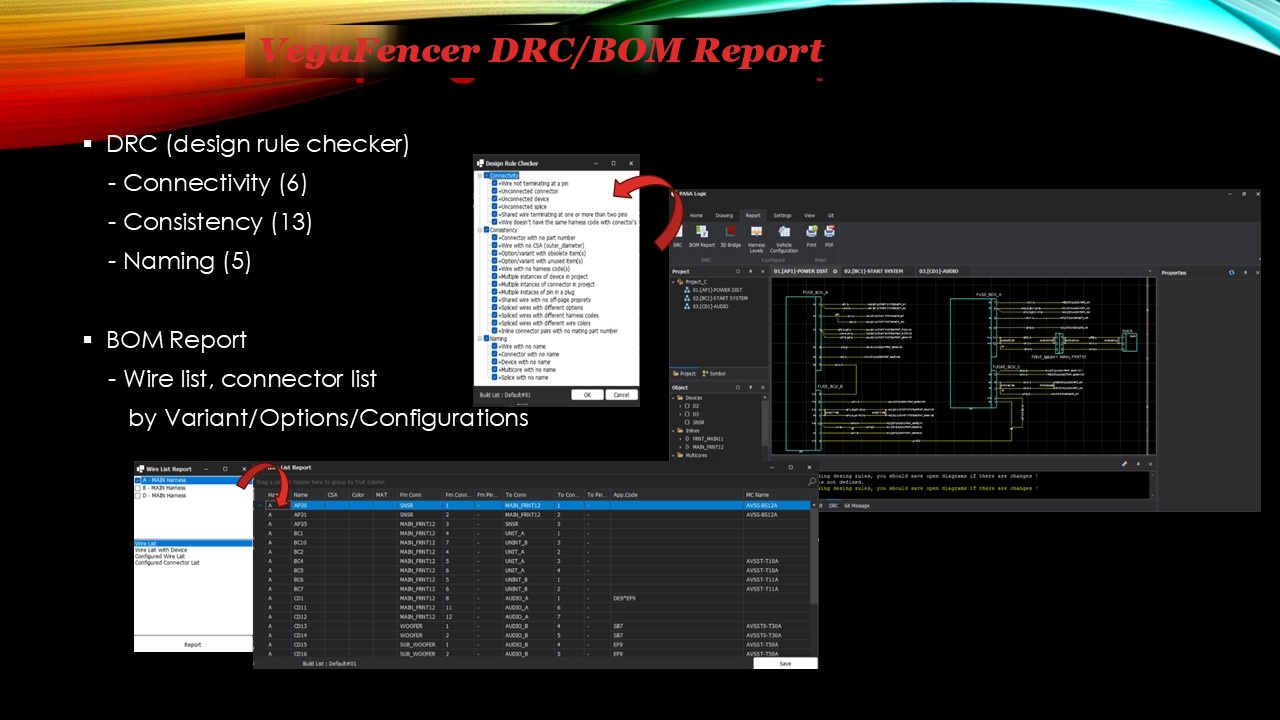Open Harness Levels configuration
Viewport: 1280px width, 720px height.
pyautogui.click(x=757, y=238)
